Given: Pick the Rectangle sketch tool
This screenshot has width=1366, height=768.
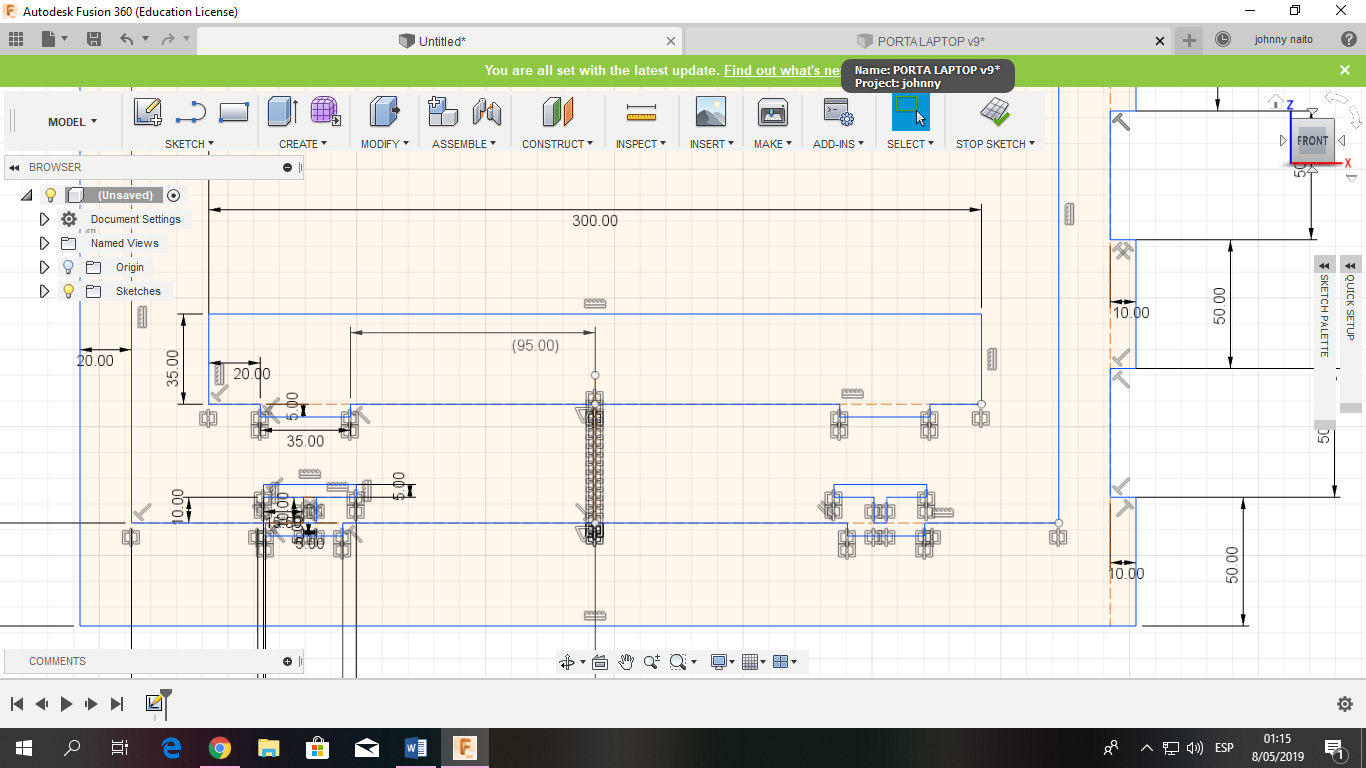Looking at the screenshot, I should point(233,112).
